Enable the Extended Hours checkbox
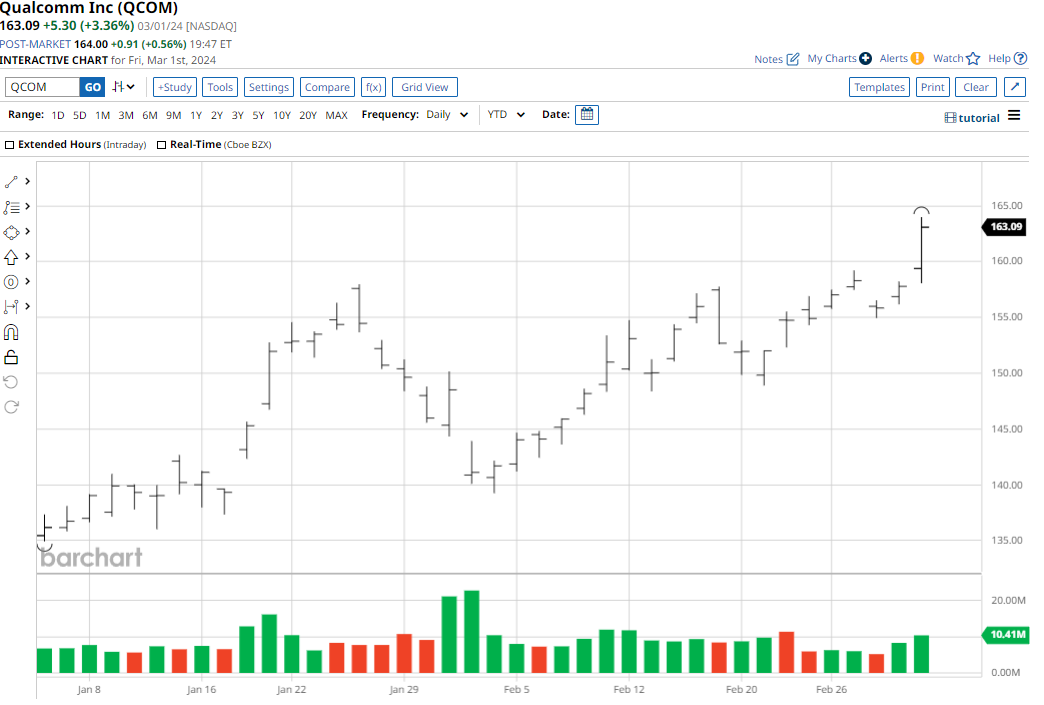1044x705 pixels. coord(10,145)
